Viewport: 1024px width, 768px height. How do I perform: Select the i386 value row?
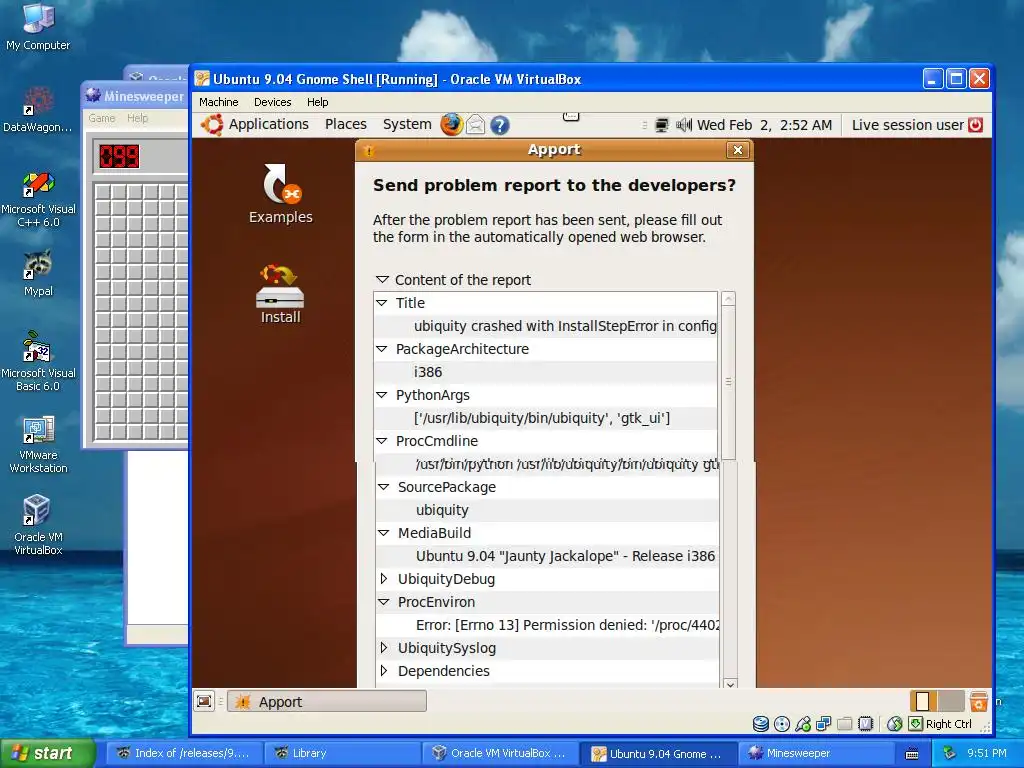coord(545,372)
